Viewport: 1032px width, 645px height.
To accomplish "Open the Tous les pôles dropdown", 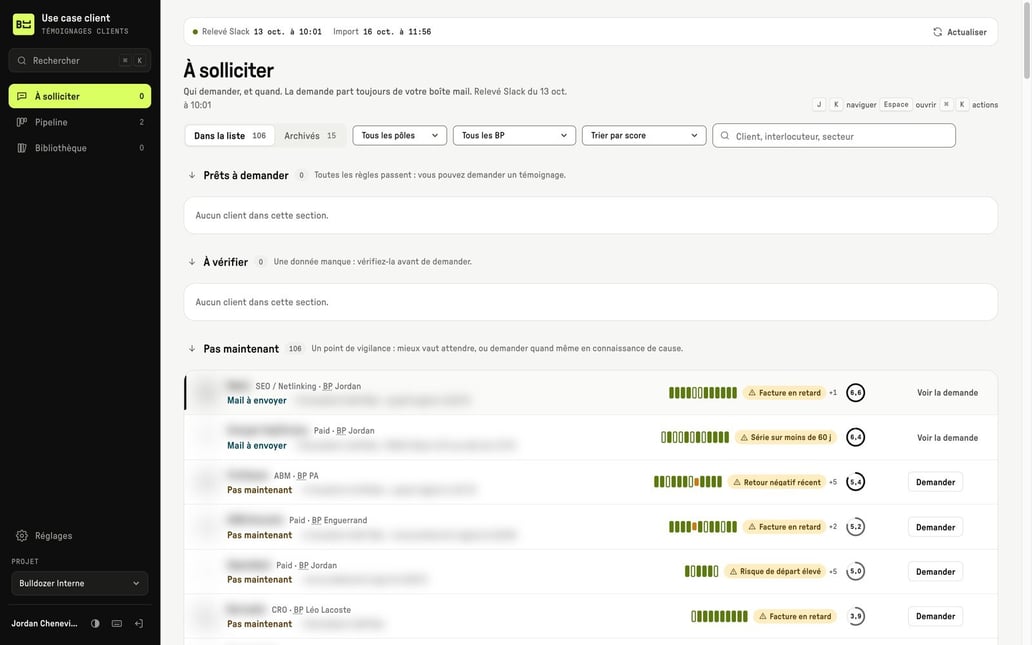I will (400, 136).
